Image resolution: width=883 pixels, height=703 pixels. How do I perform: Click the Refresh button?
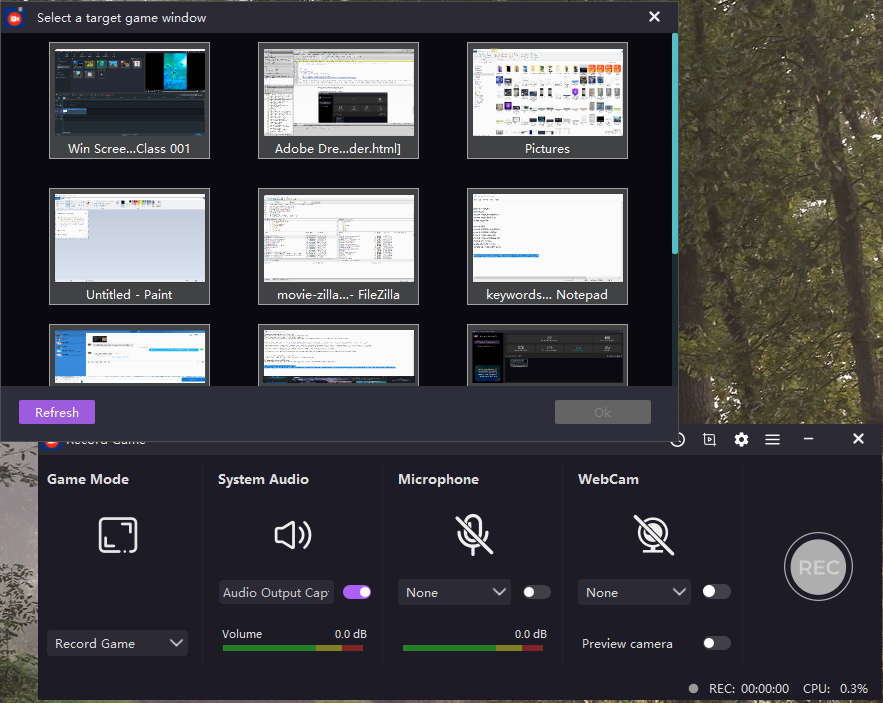pos(56,412)
